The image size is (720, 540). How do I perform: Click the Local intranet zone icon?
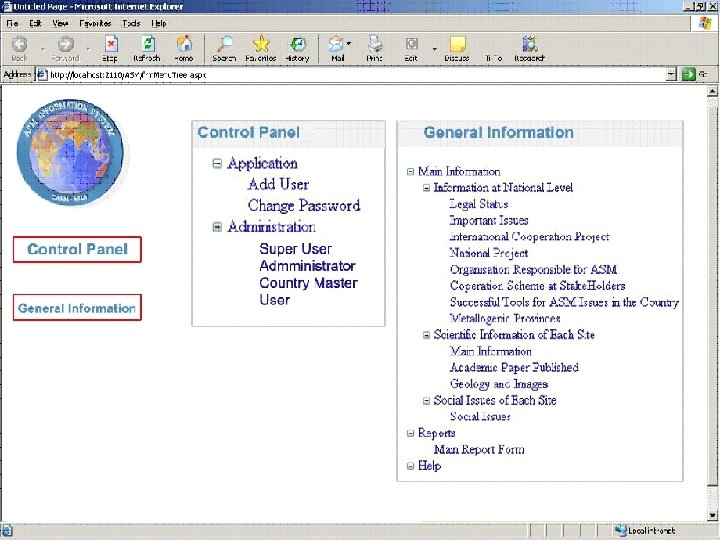[x=620, y=531]
